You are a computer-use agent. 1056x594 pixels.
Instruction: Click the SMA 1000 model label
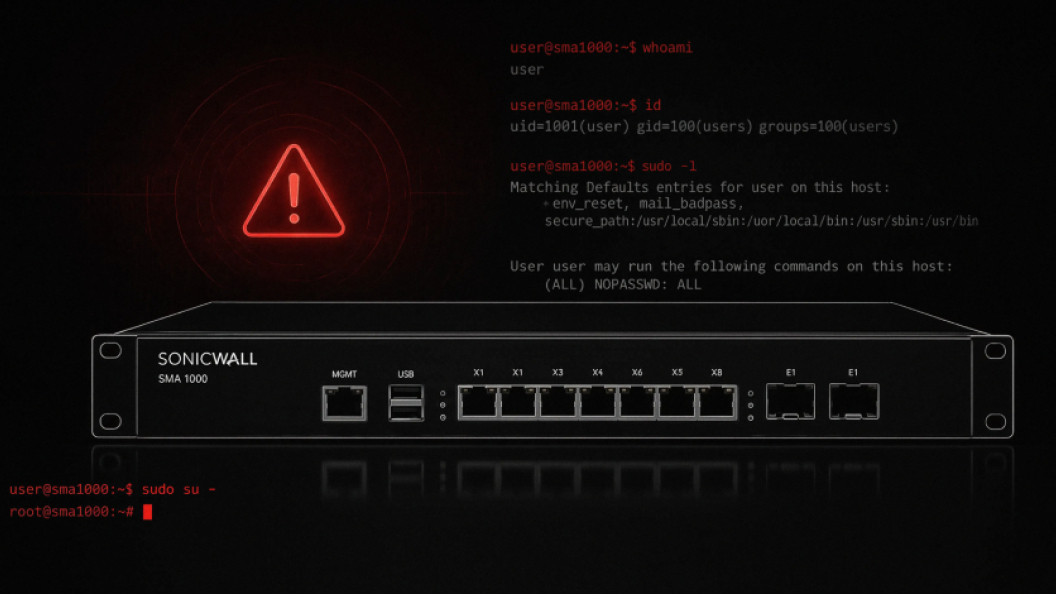click(183, 378)
